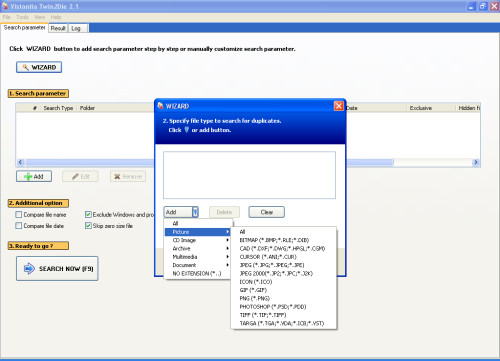Select the Search parameter tab
The image size is (500, 361).
point(24,28)
